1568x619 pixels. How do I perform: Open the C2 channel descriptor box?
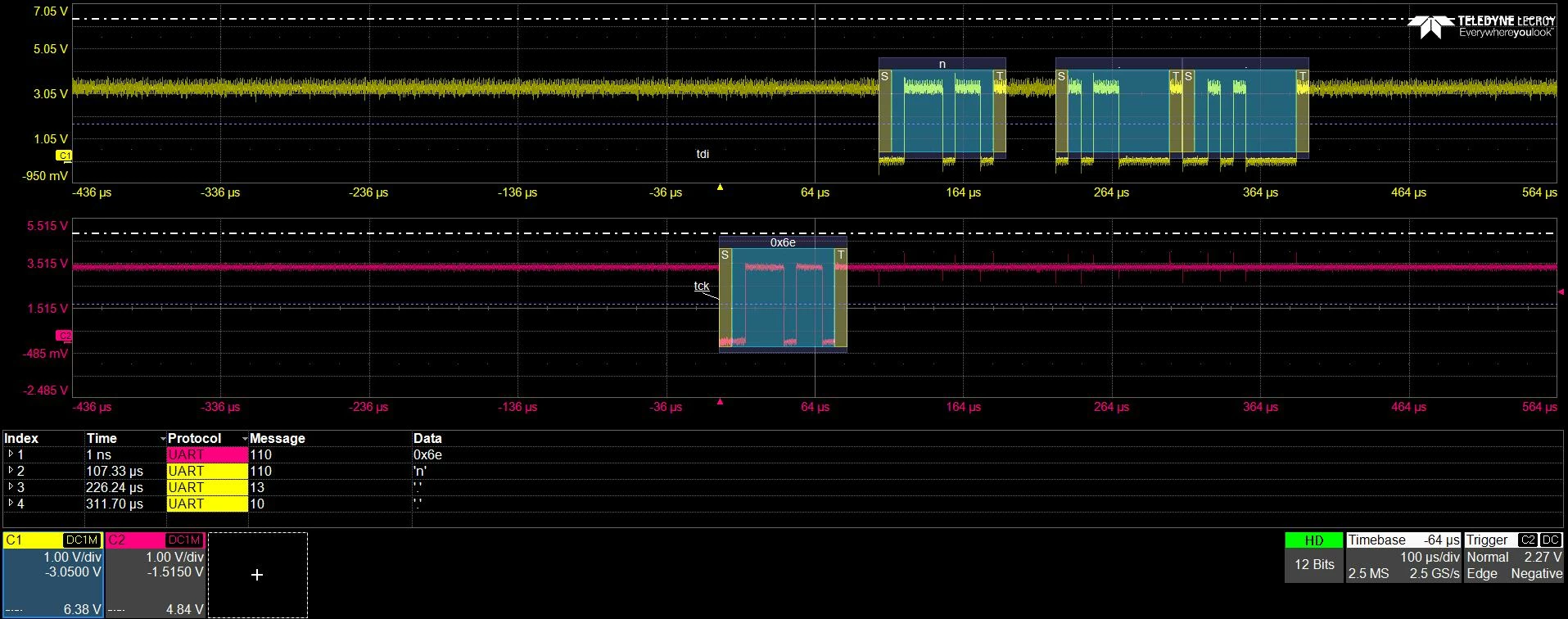(155, 575)
